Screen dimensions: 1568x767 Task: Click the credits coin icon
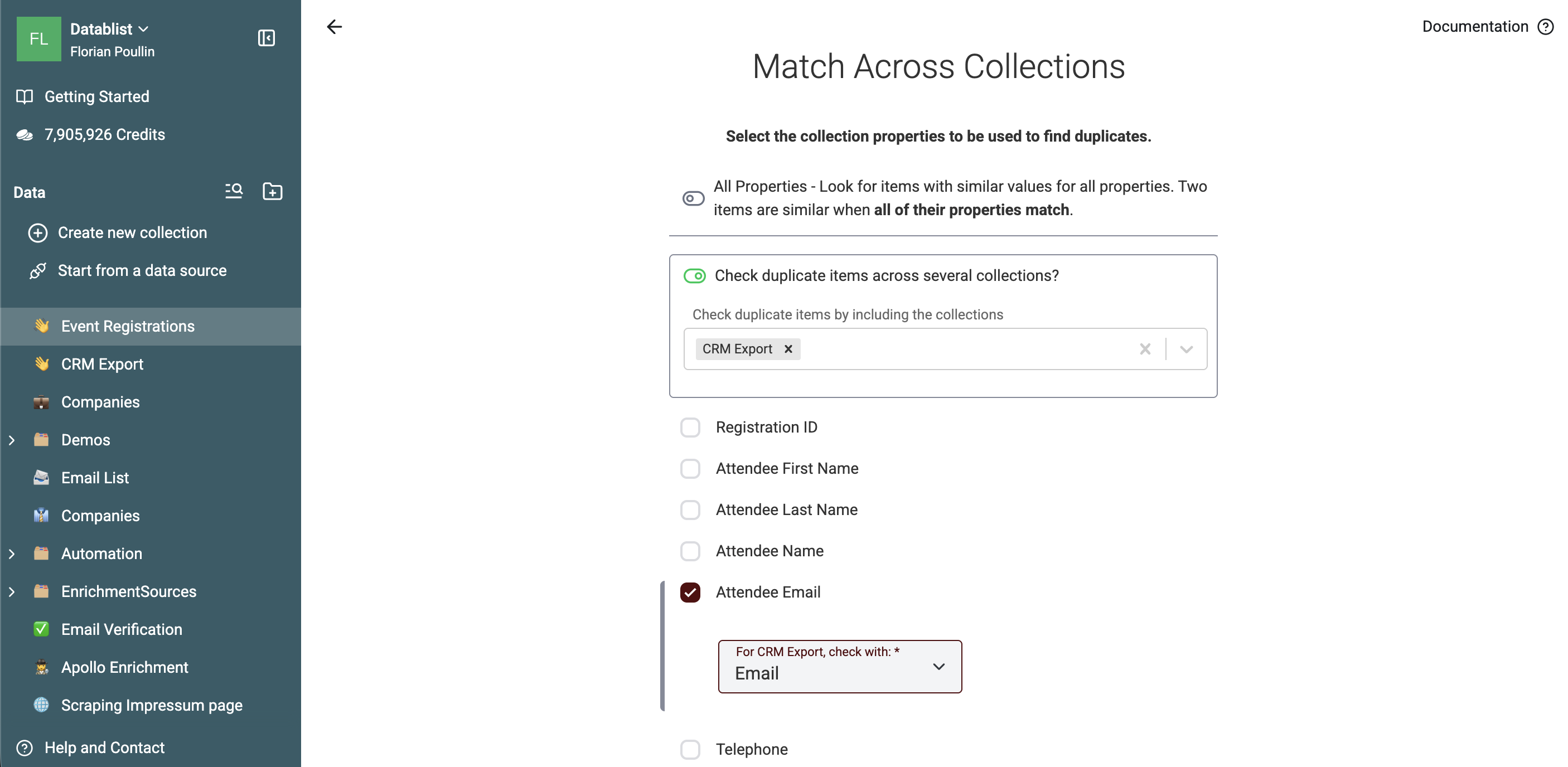[25, 134]
